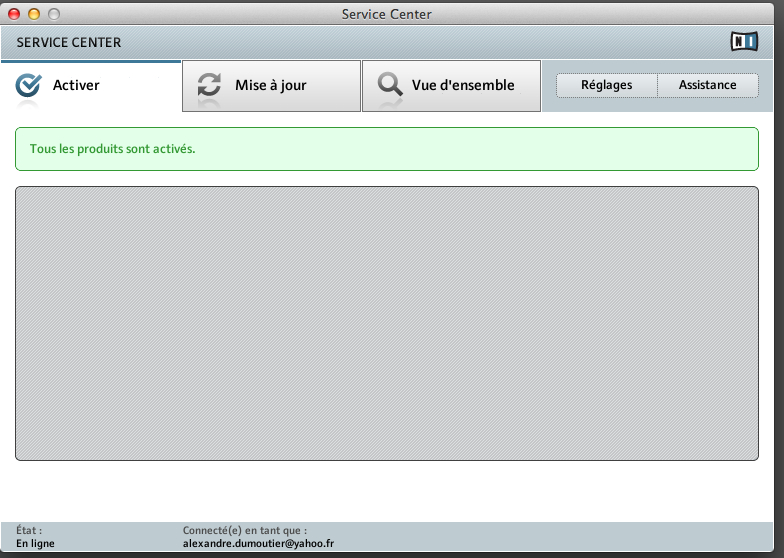Click the email alexandre.dumoutier@yahoo.fr
784x558 pixels.
[258, 544]
